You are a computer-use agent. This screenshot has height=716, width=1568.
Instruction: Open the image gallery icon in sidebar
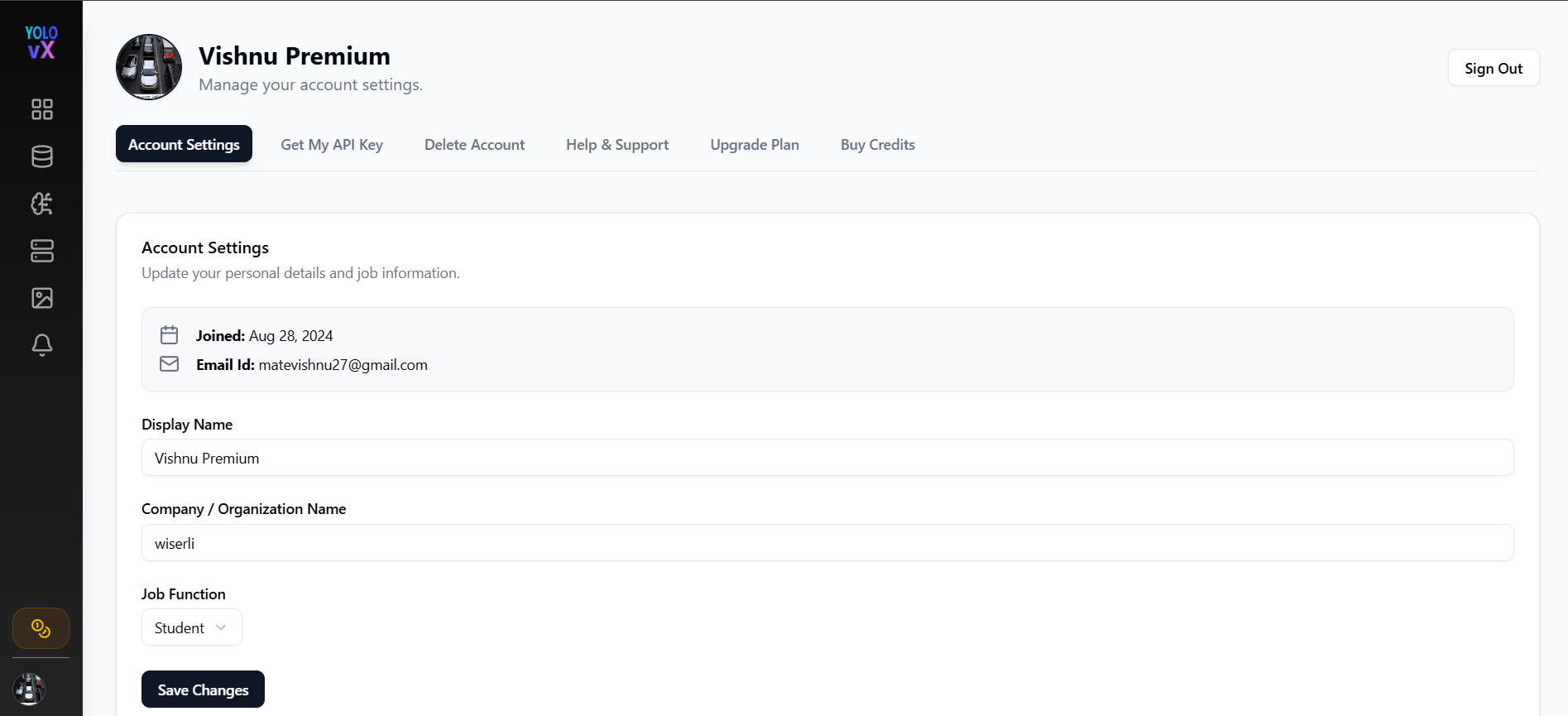(x=42, y=298)
